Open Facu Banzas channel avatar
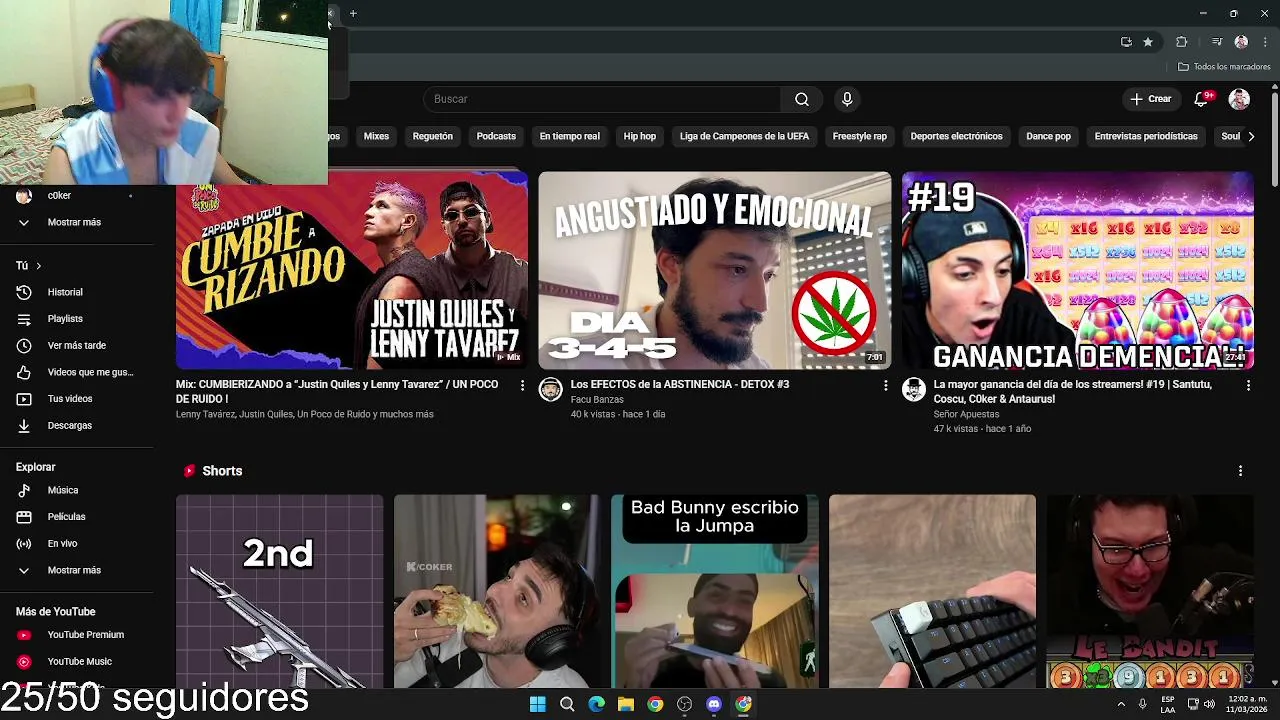The height and width of the screenshot is (720, 1280). pos(551,390)
